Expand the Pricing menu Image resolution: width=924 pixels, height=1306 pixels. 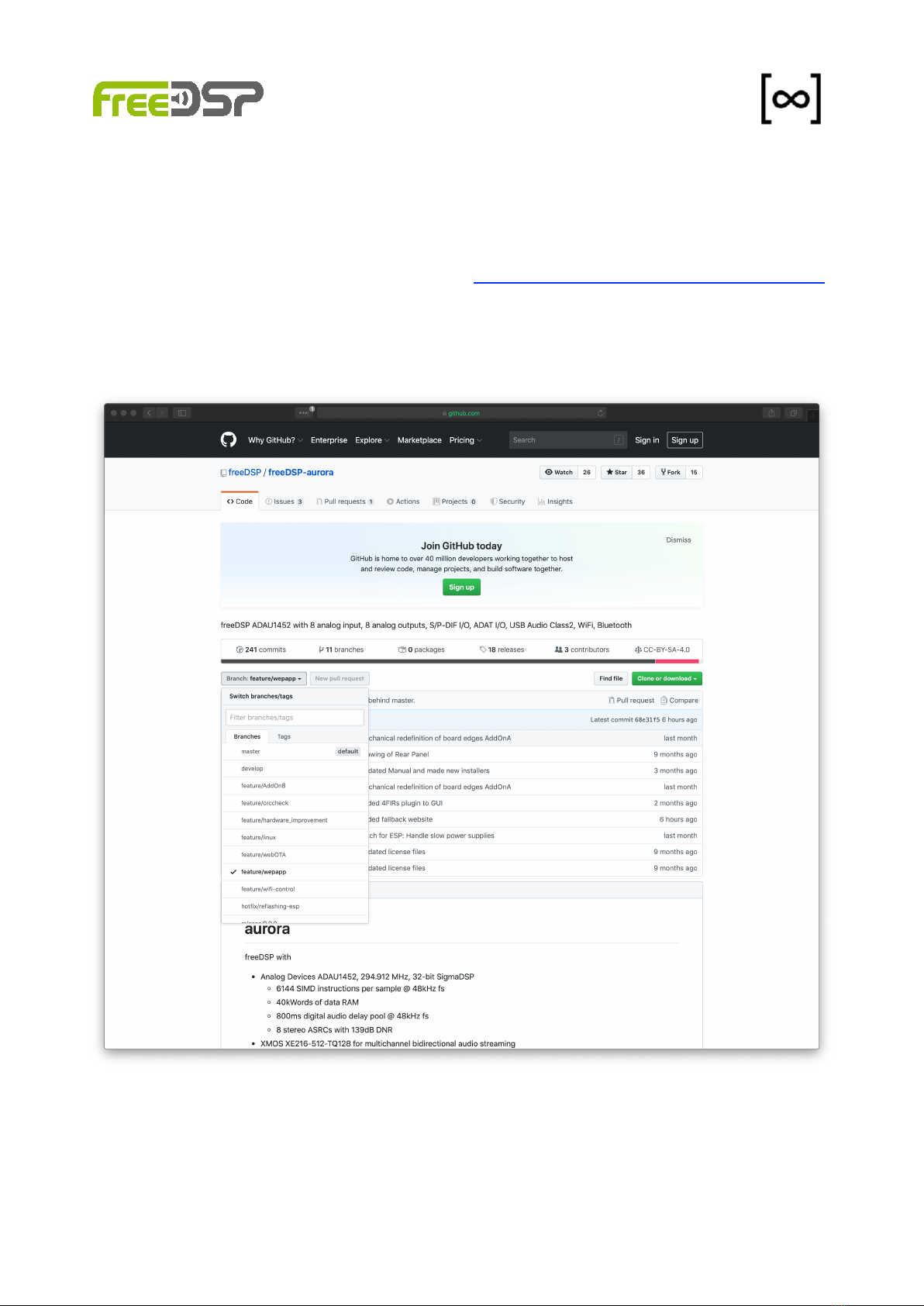(466, 440)
